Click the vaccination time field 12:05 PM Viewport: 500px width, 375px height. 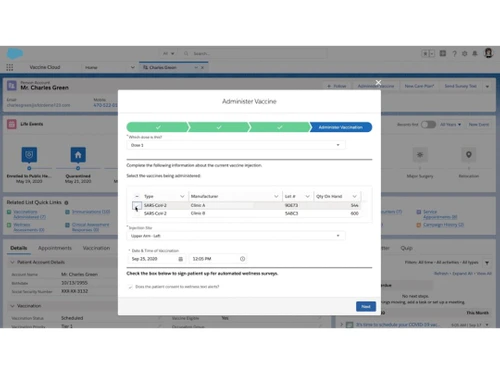pos(218,259)
